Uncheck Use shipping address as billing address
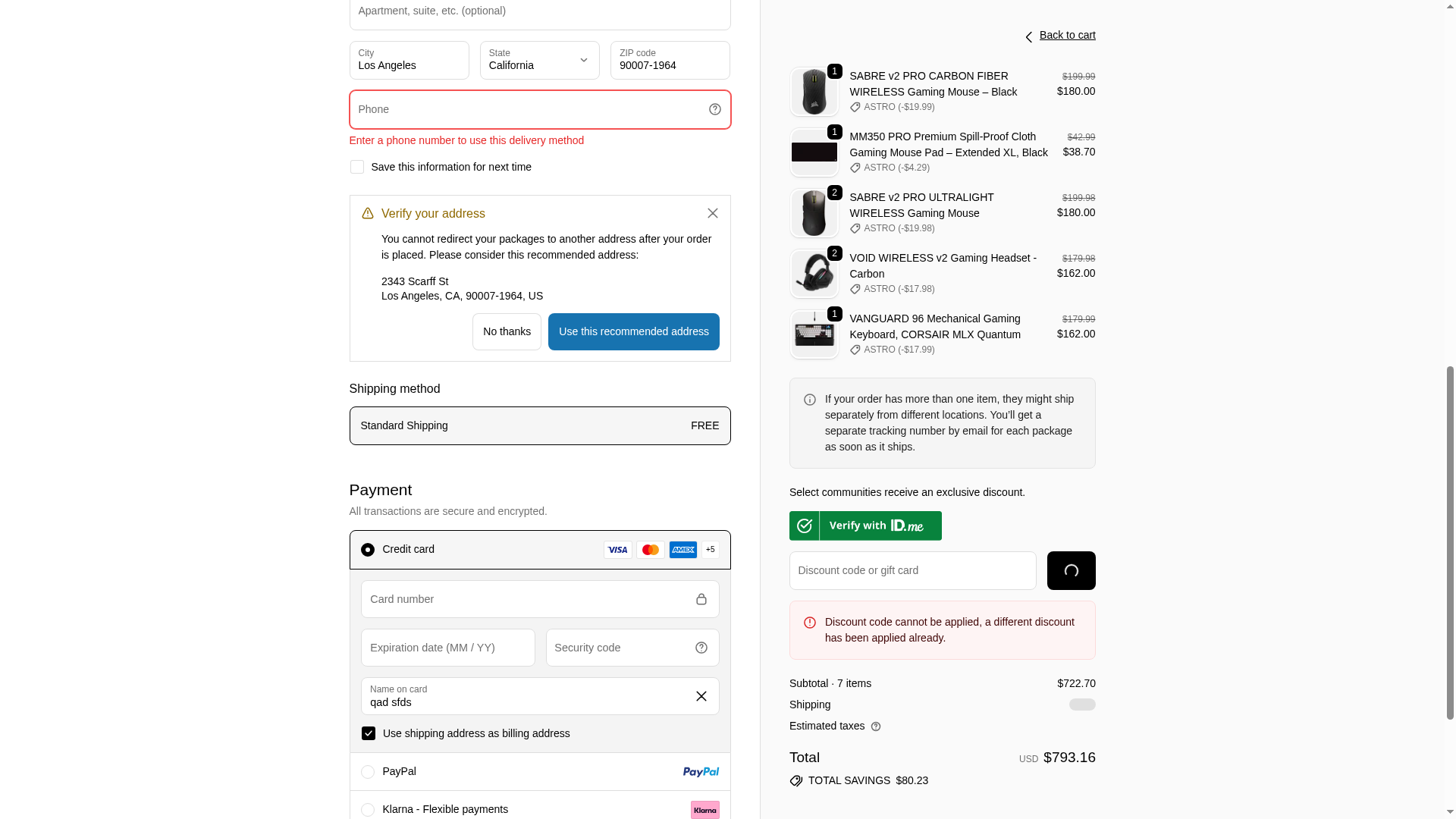Screen dimensions: 1456x819 pos(369,733)
